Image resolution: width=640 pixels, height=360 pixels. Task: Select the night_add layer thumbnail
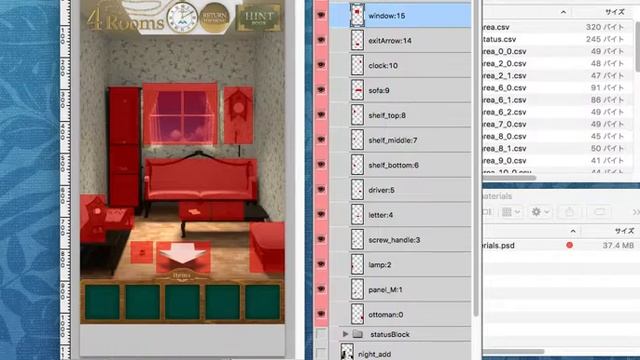[x=347, y=351]
